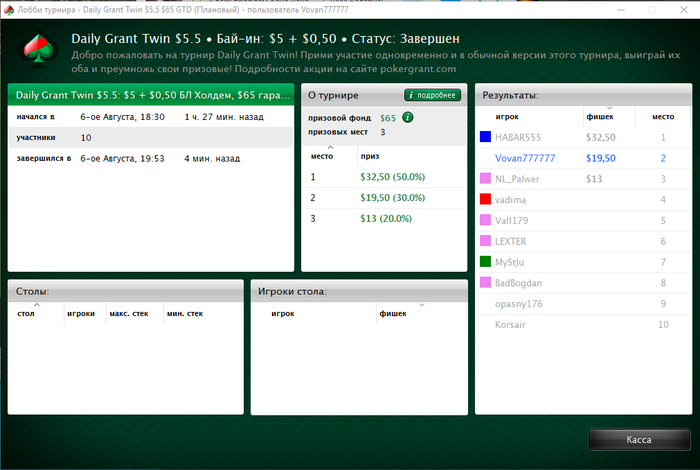Sort prizes by 'место' column header
The height and width of the screenshot is (470, 700).
[x=329, y=156]
